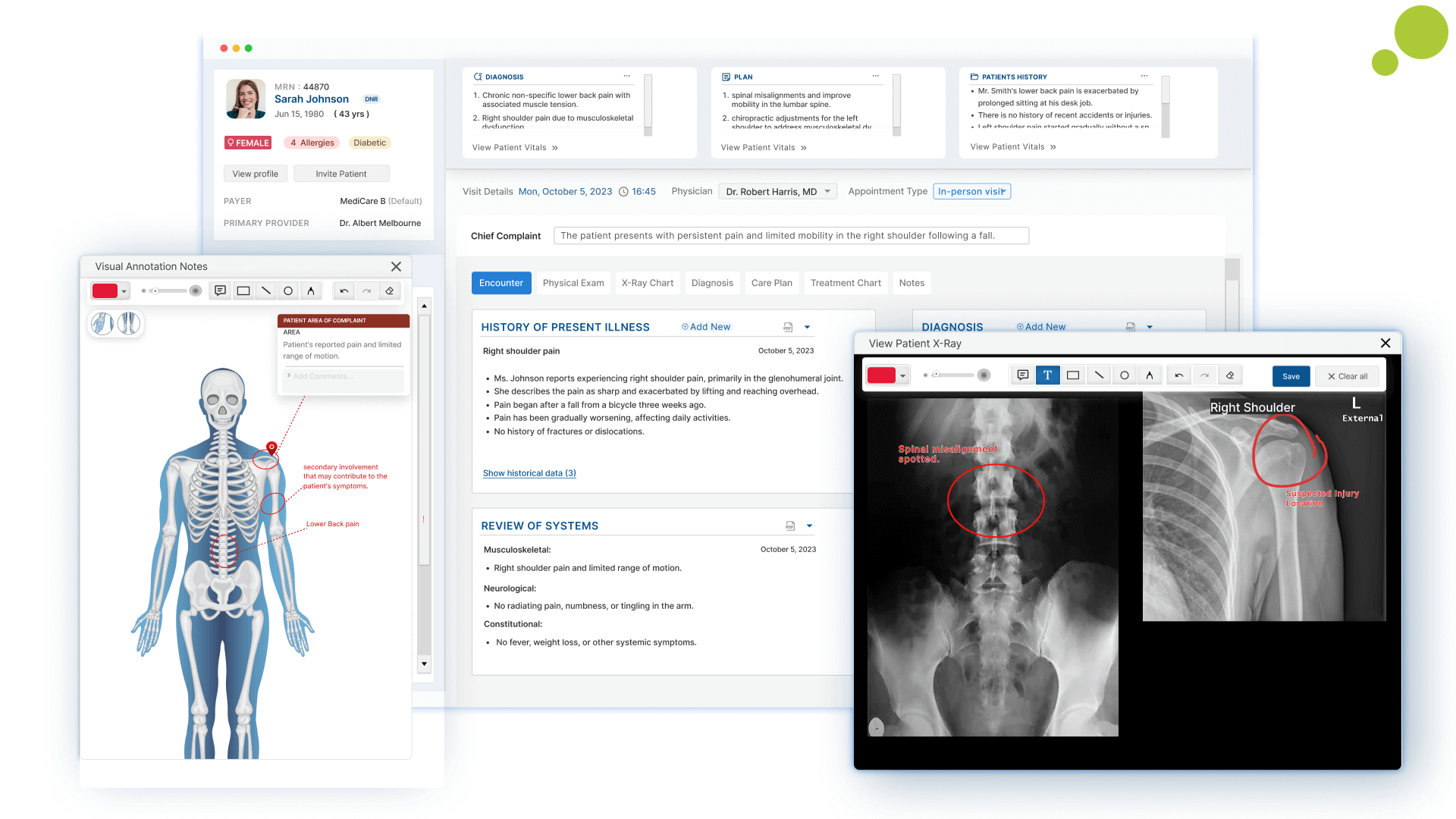Viewport: 1456px width, 819px height.
Task: Select the freehand drawing tool in Visual Annotation
Action: point(310,290)
